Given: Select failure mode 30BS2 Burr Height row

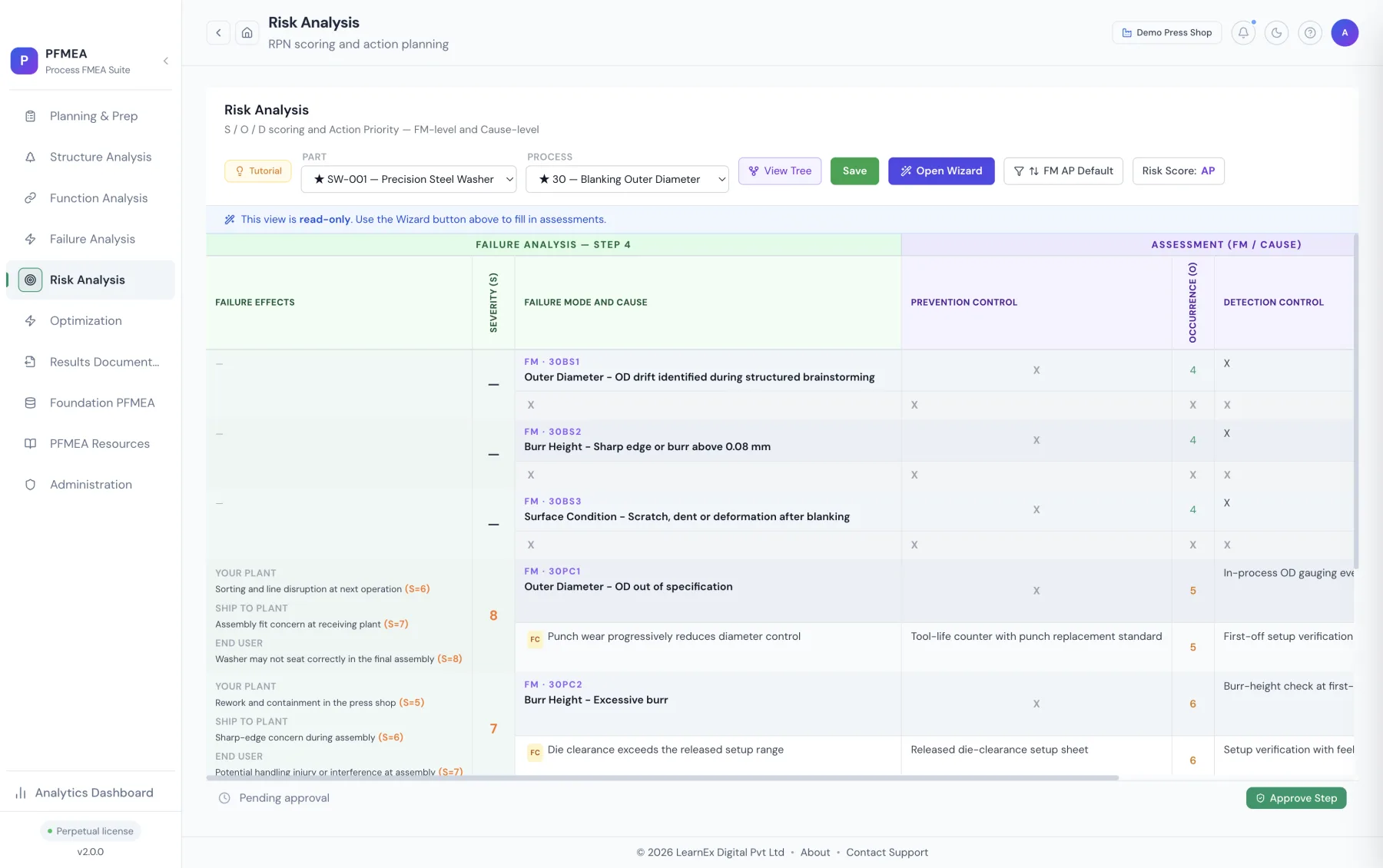Looking at the screenshot, I should [707, 440].
